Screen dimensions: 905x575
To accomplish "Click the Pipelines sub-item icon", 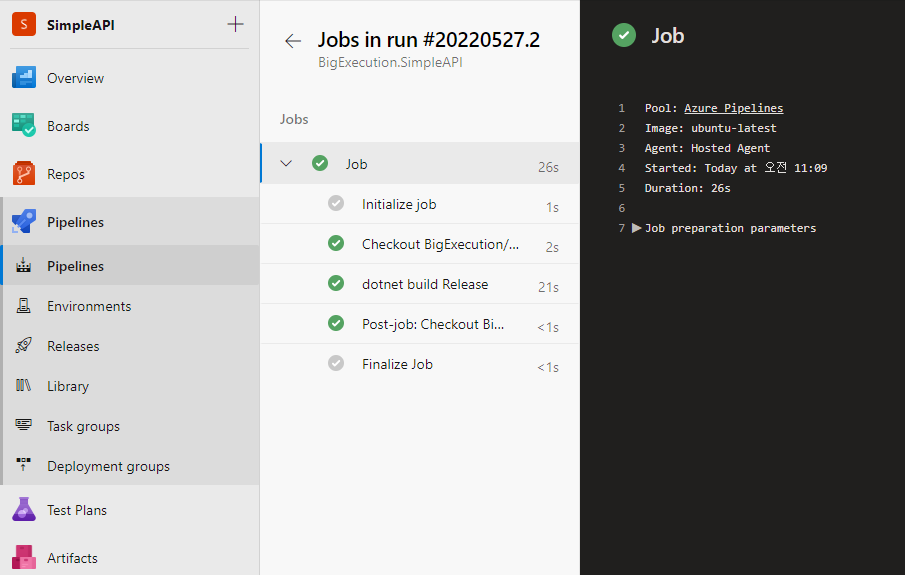I will coord(24,266).
